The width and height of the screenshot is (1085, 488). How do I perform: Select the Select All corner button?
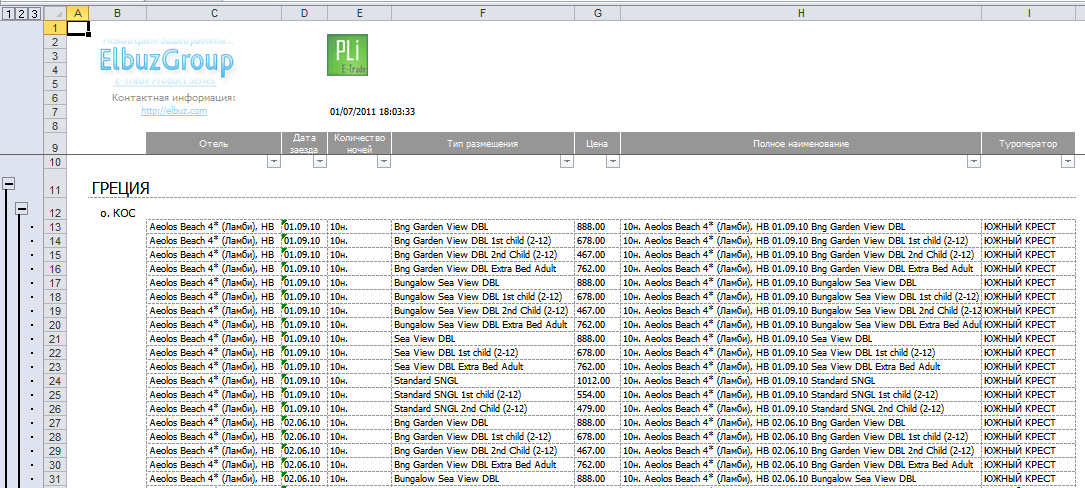point(55,14)
